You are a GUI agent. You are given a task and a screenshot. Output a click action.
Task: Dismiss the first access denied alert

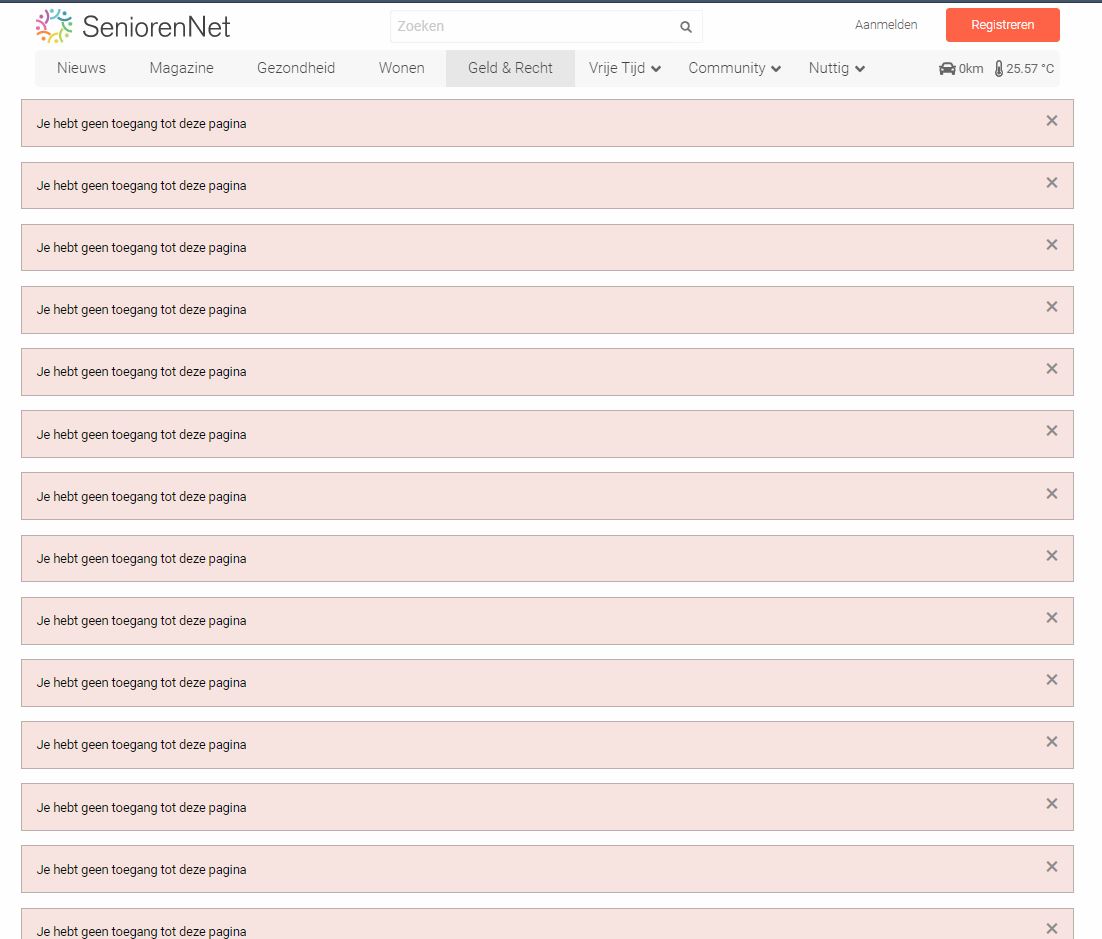[1051, 121]
